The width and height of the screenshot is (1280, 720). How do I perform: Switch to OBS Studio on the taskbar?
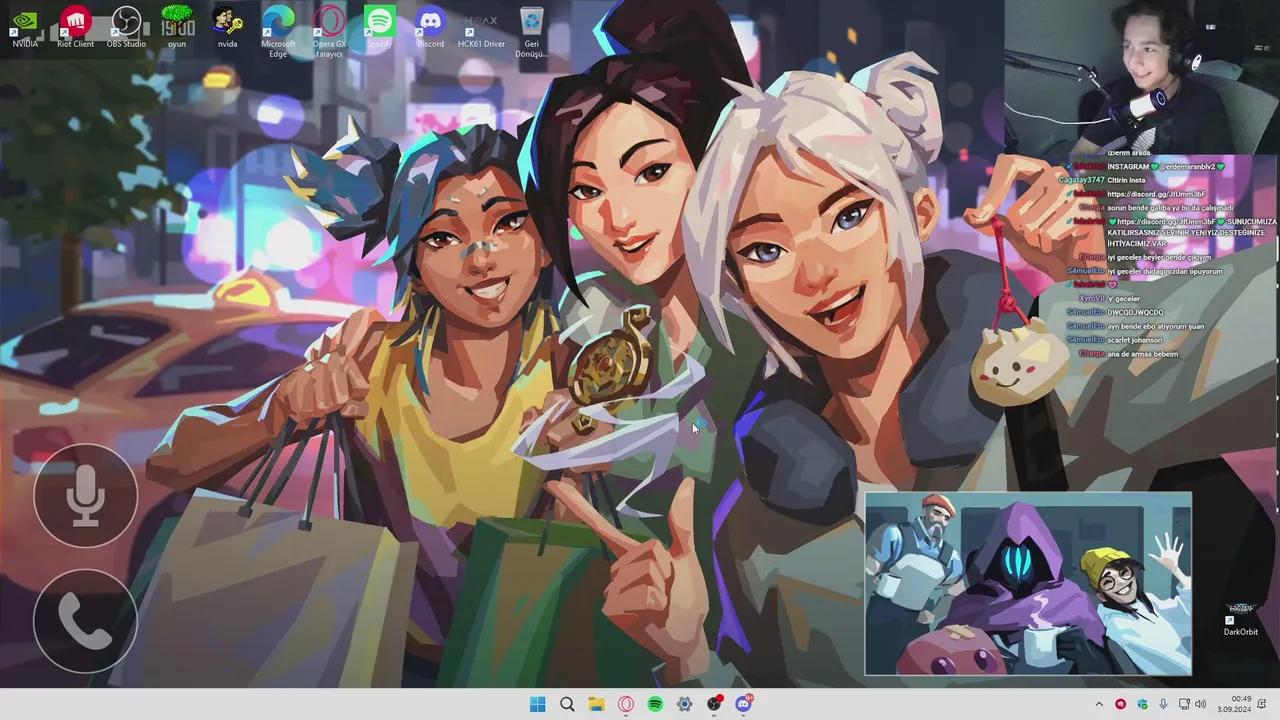(x=714, y=704)
